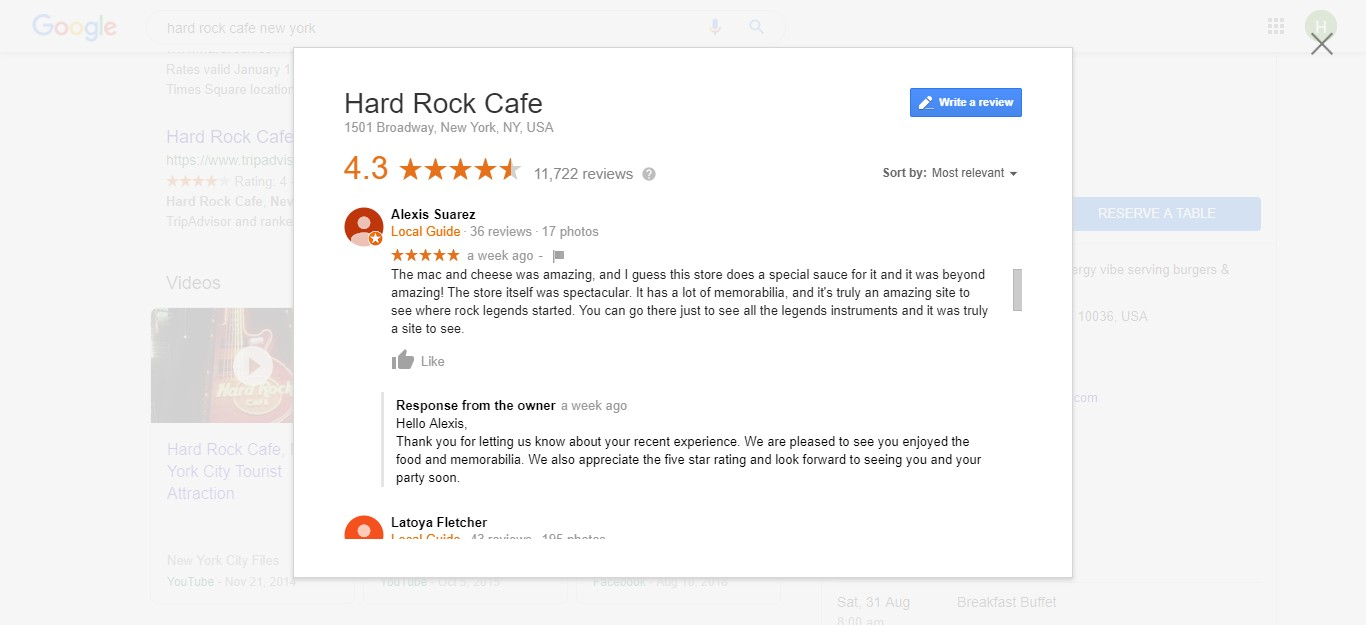
Task: Open 17 photos by Alexis Suarez
Action: pyautogui.click(x=570, y=231)
